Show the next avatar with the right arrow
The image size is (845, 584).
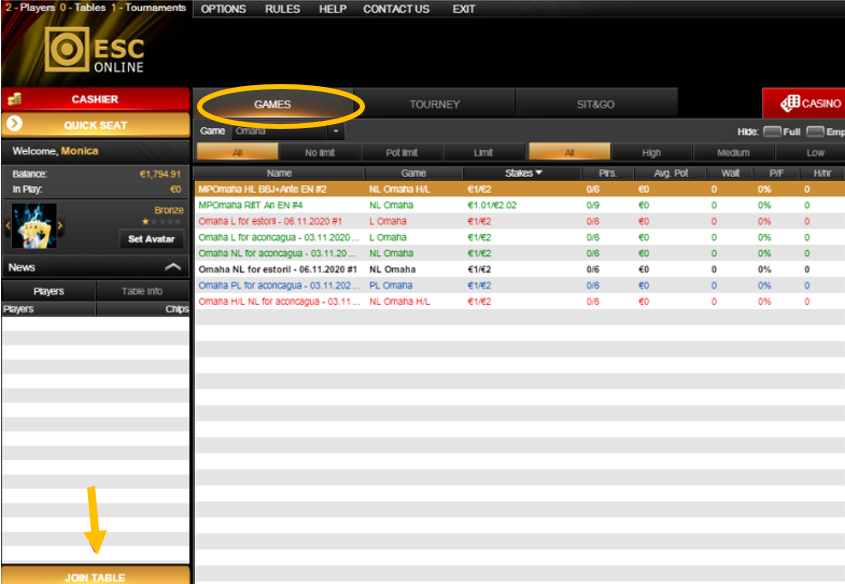[60, 226]
